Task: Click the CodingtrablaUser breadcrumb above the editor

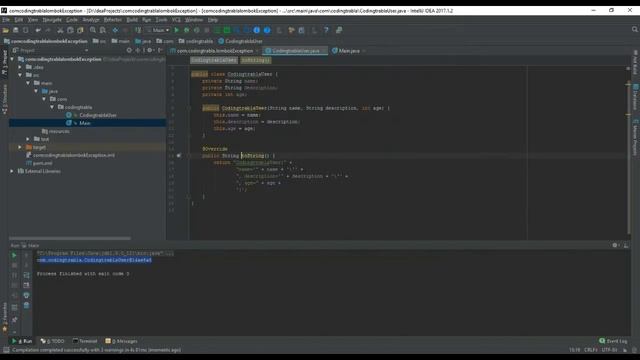Action: tap(213, 60)
